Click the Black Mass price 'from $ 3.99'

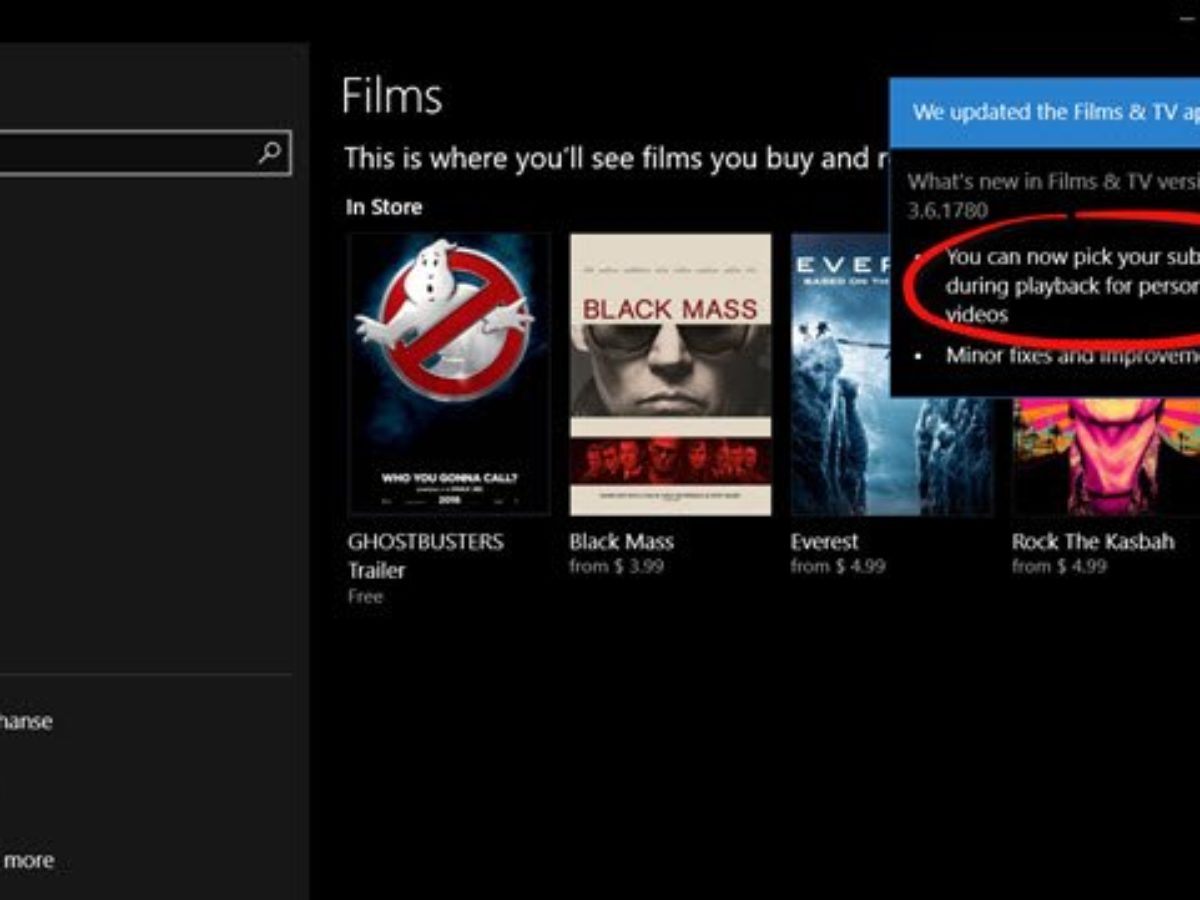[x=617, y=567]
